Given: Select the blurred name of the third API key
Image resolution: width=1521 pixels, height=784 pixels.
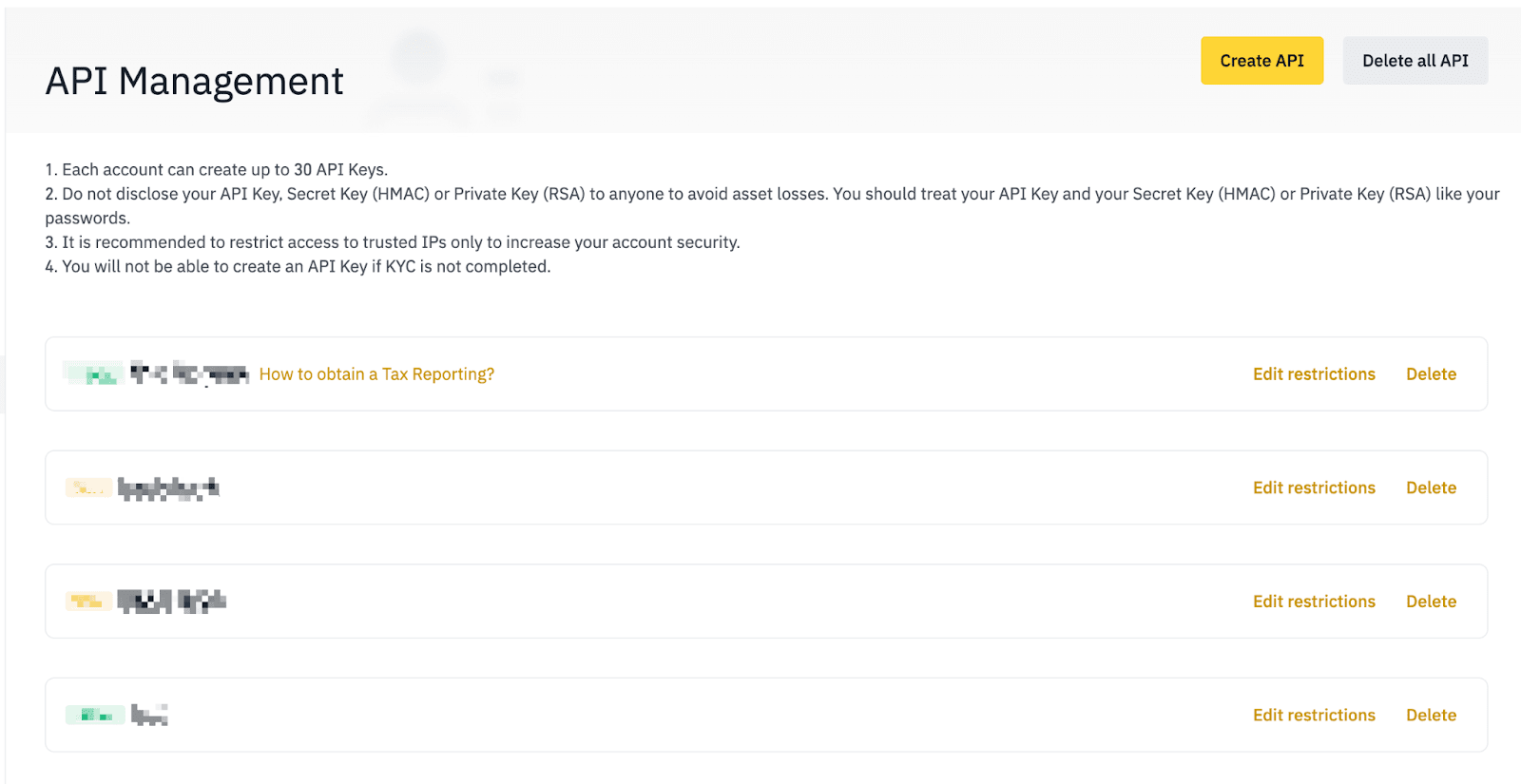Looking at the screenshot, I should point(172,601).
